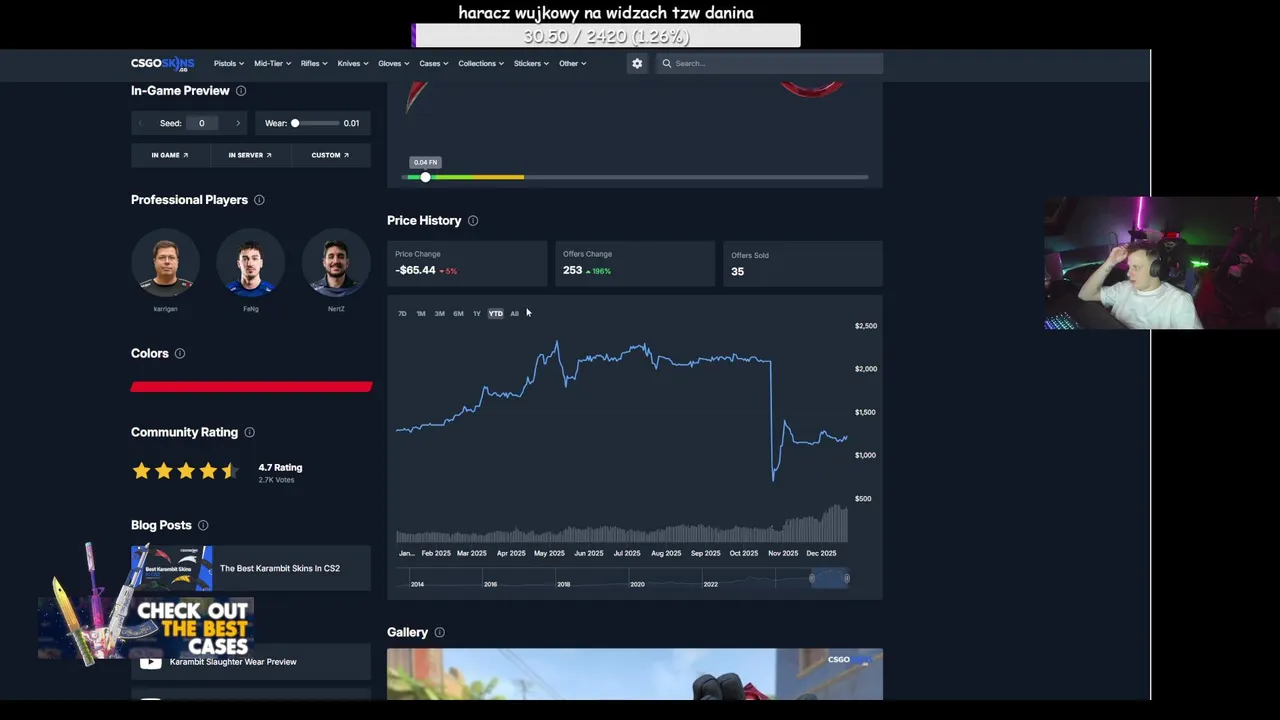Viewport: 1280px width, 720px height.
Task: Click the 4.7 Rating text
Action: click(280, 467)
